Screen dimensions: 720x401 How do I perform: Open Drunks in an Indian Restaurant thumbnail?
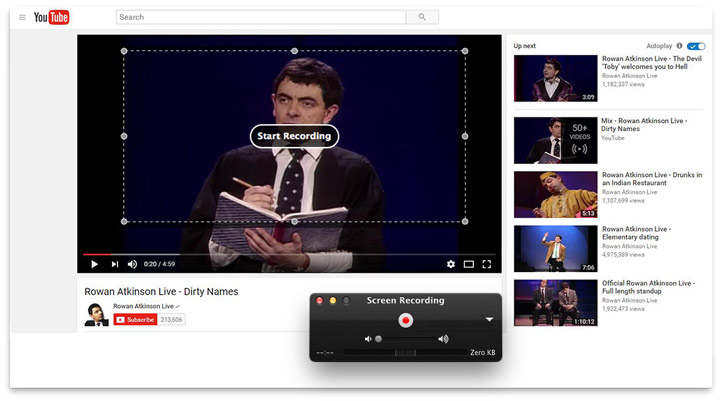tap(556, 195)
